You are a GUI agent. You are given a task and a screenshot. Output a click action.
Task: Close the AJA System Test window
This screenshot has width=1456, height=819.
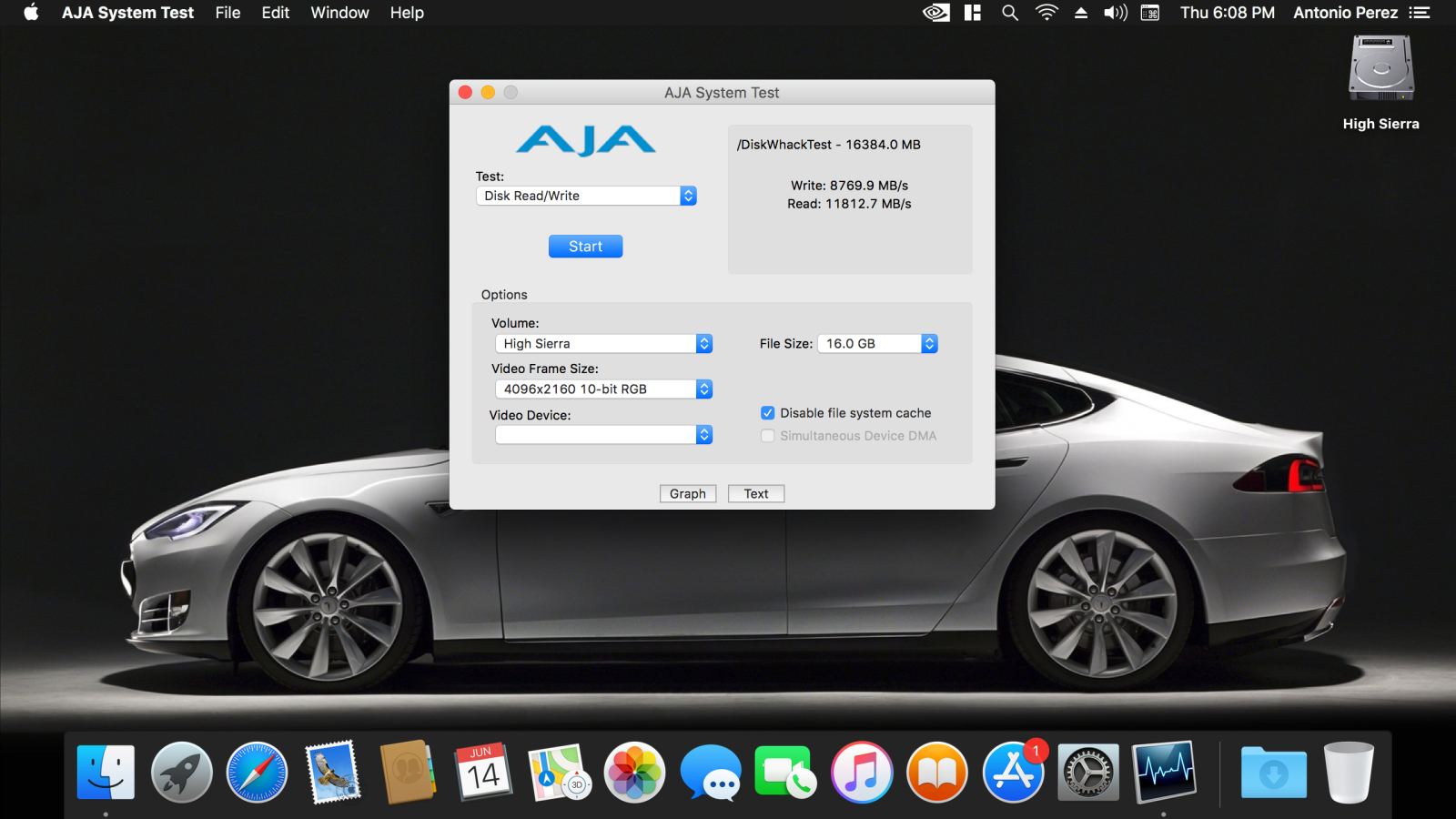(x=465, y=92)
